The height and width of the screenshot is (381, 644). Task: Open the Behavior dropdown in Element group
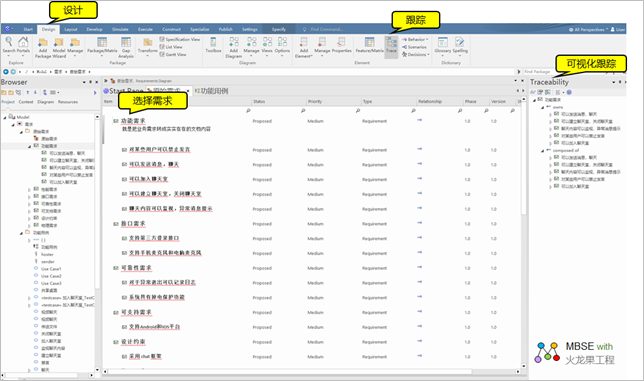415,39
